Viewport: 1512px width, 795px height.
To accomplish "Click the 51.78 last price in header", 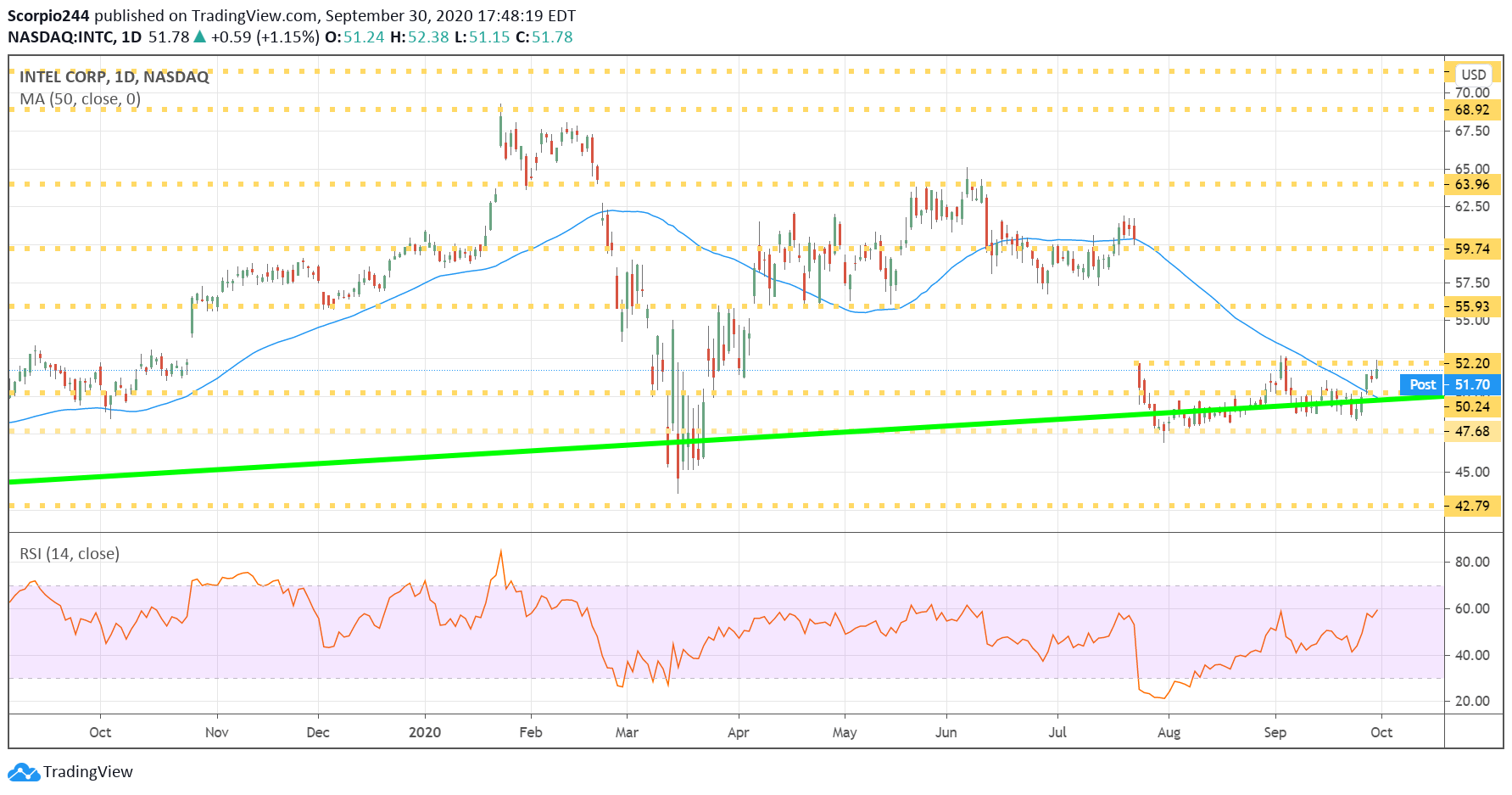I will (169, 37).
